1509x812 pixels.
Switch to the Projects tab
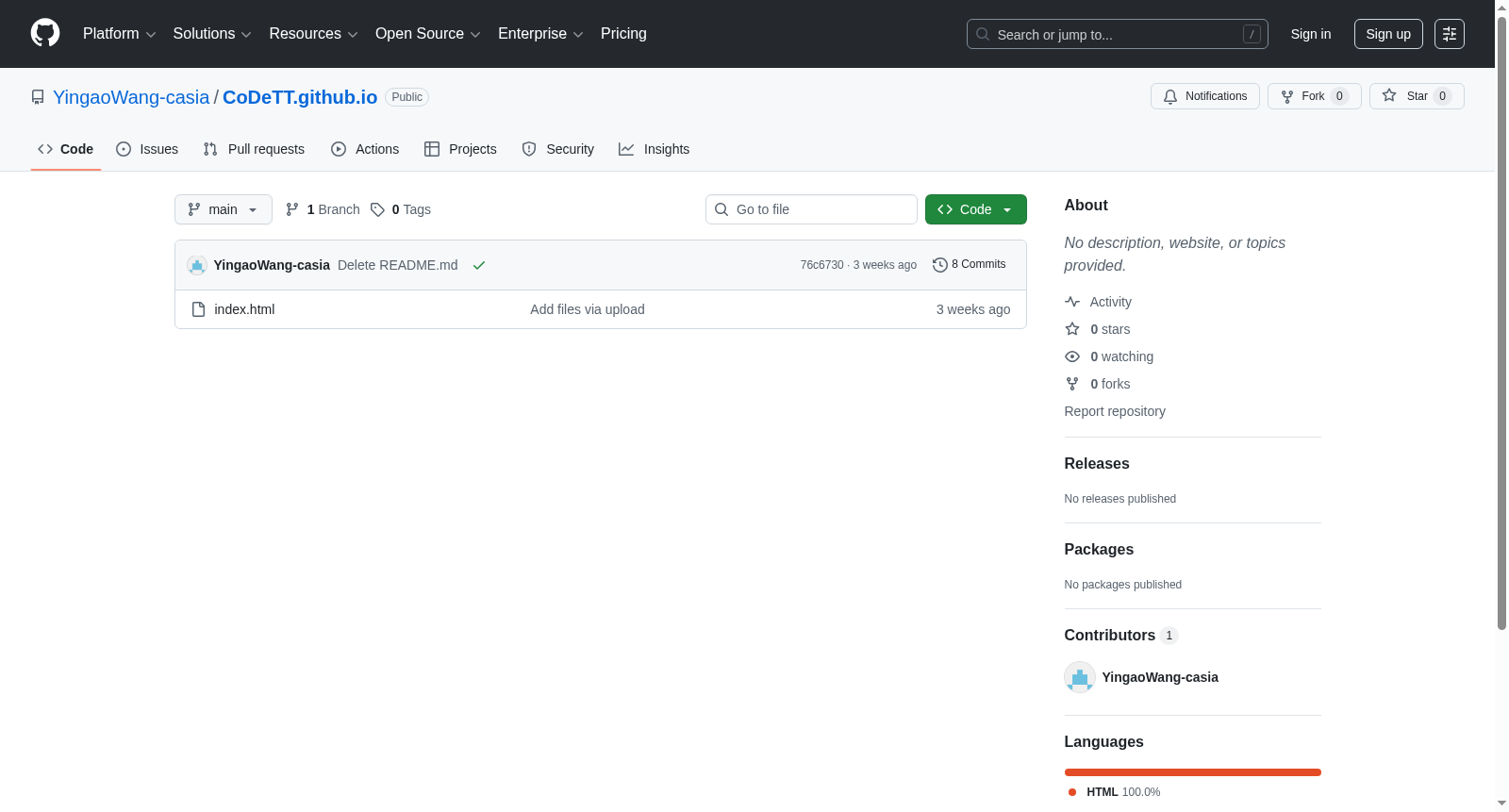click(x=460, y=149)
